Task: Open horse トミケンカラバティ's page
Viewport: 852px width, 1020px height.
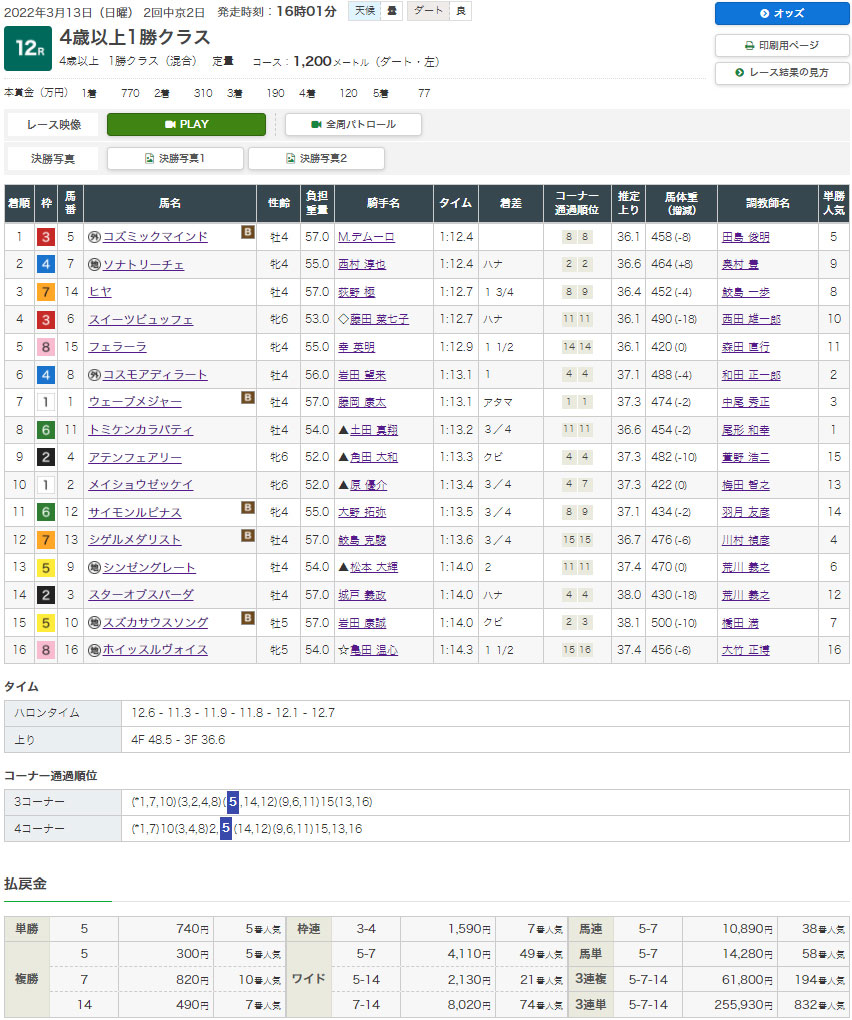Action: 147,430
